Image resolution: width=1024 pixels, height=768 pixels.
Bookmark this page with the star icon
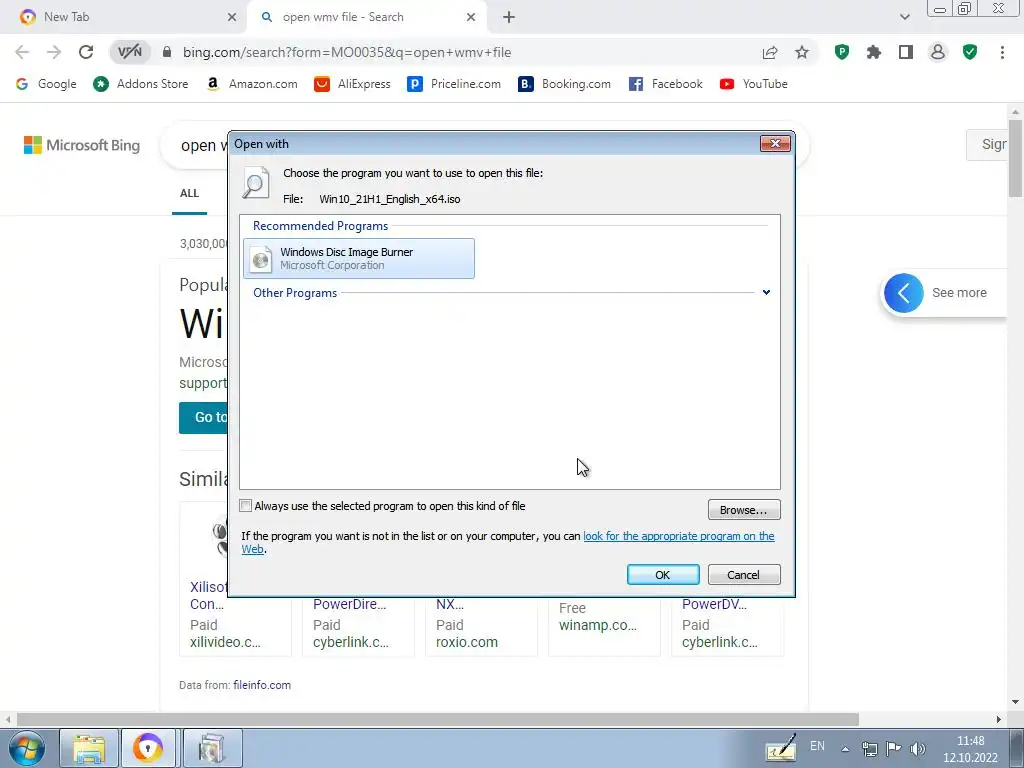802,52
